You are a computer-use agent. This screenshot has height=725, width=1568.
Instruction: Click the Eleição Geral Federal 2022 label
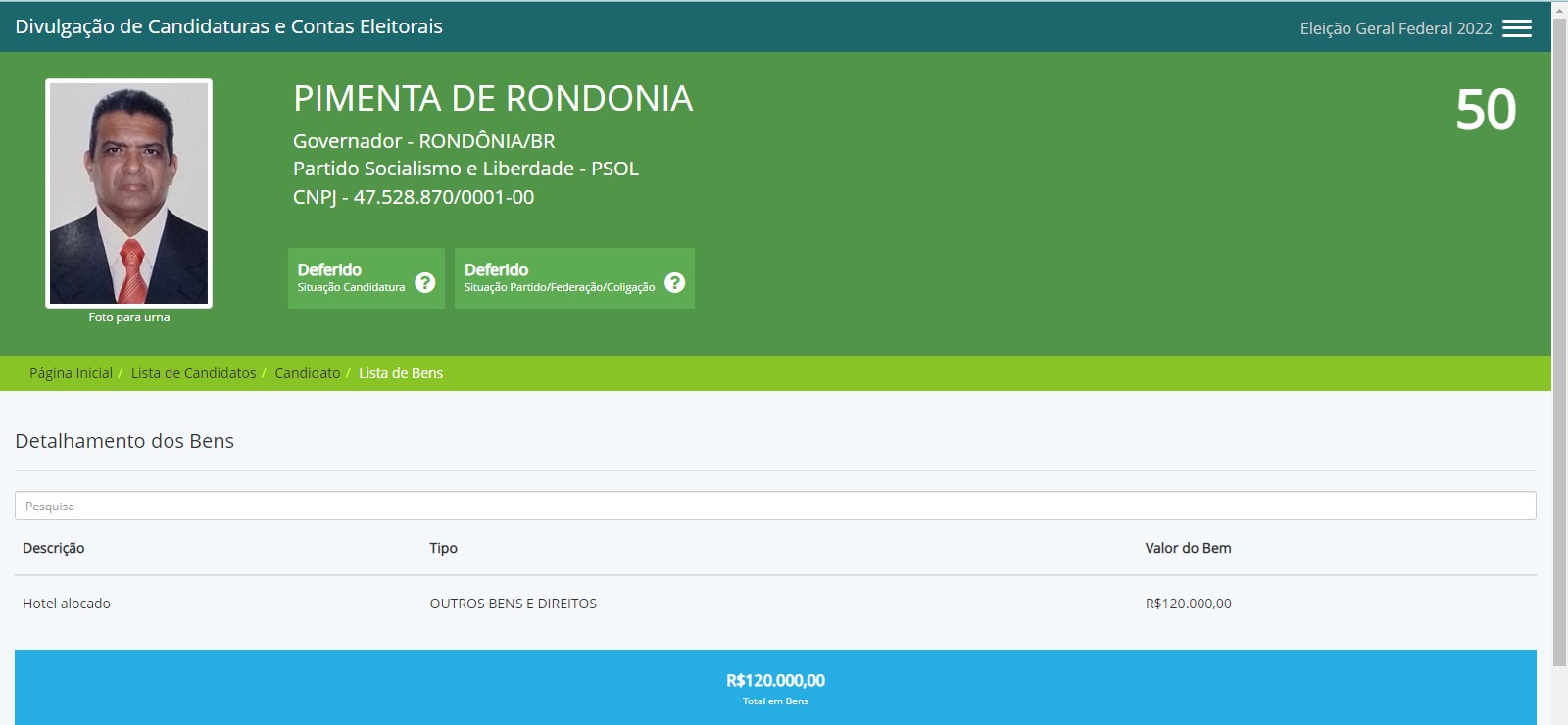pos(1396,28)
